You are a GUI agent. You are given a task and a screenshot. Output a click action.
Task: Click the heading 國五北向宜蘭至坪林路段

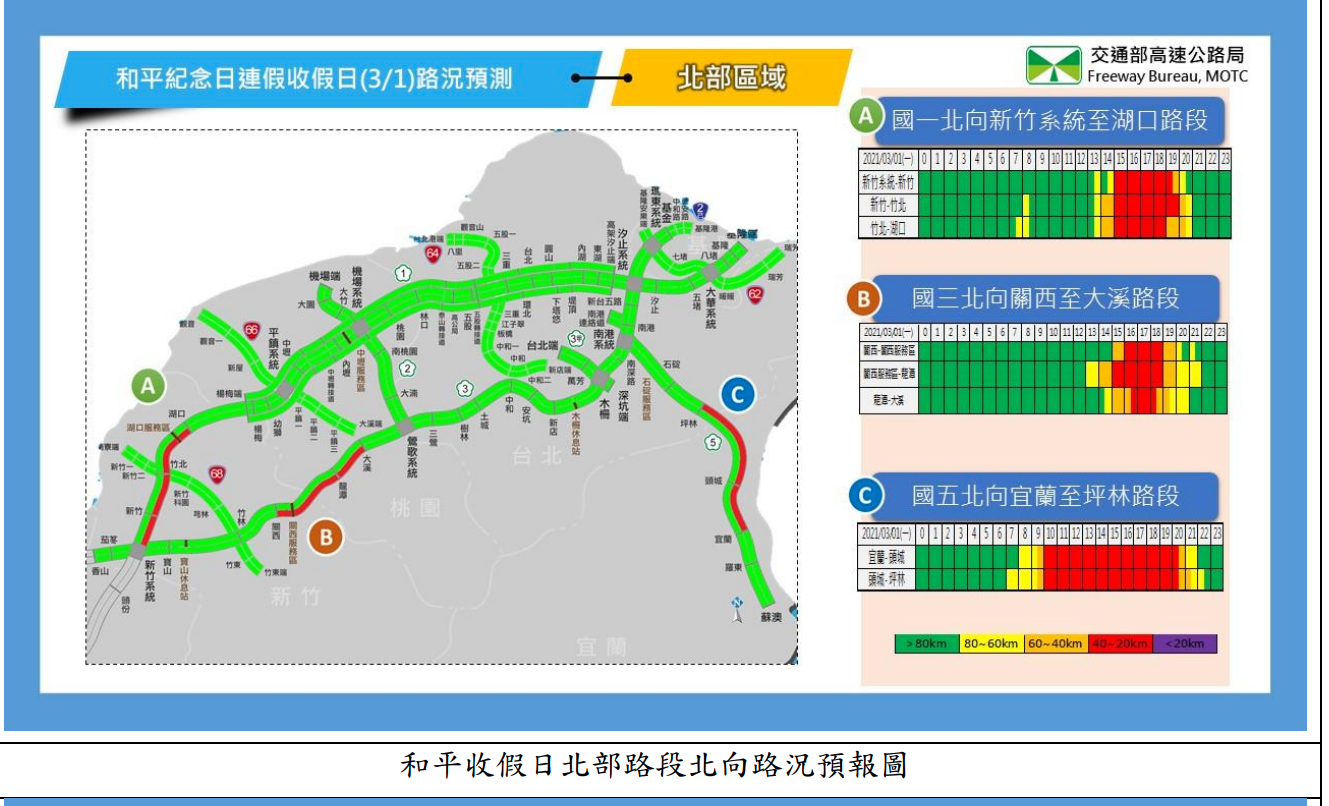pyautogui.click(x=1045, y=495)
